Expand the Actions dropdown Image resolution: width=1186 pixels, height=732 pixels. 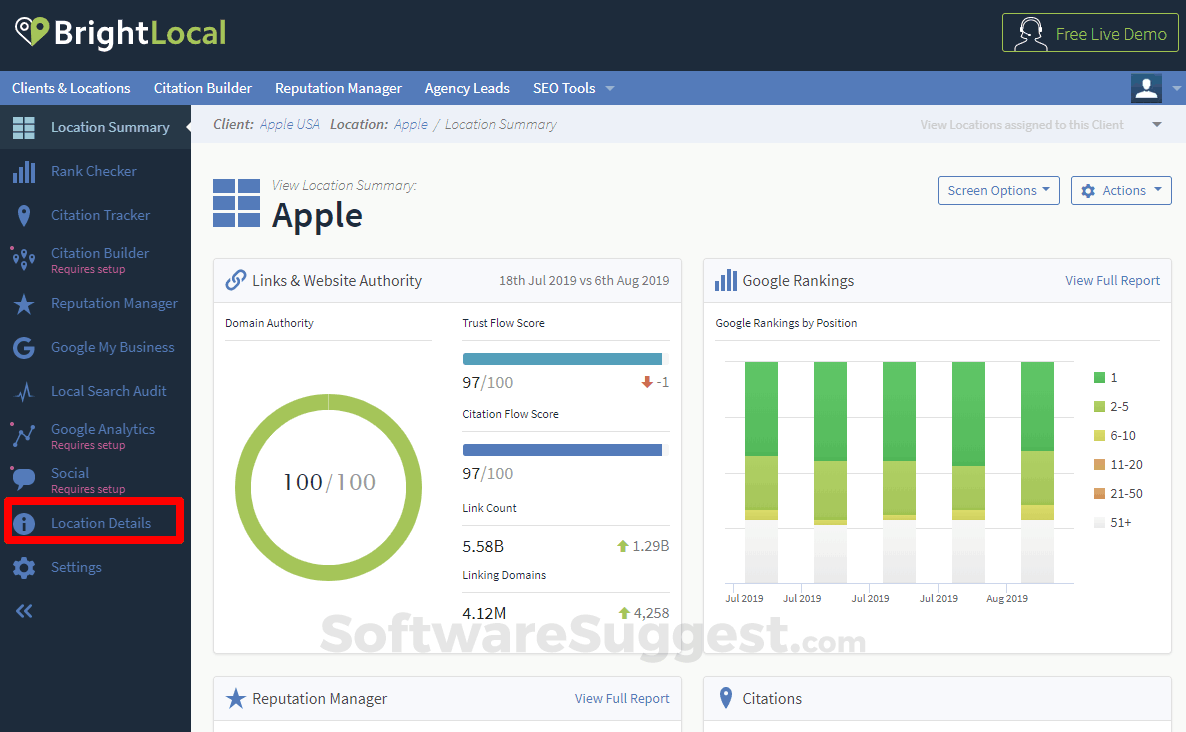tap(1121, 190)
